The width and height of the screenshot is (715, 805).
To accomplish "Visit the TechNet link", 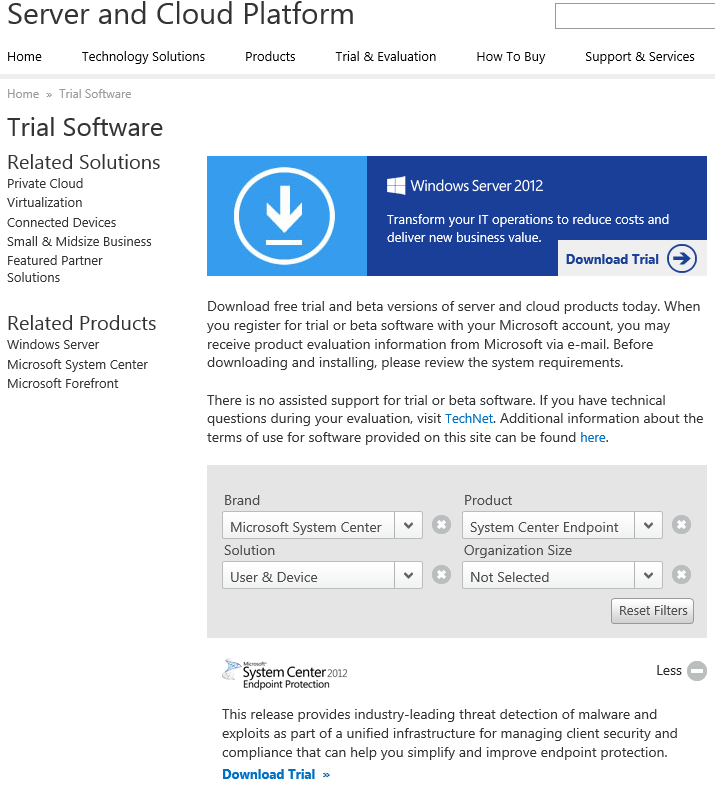I will (x=469, y=418).
